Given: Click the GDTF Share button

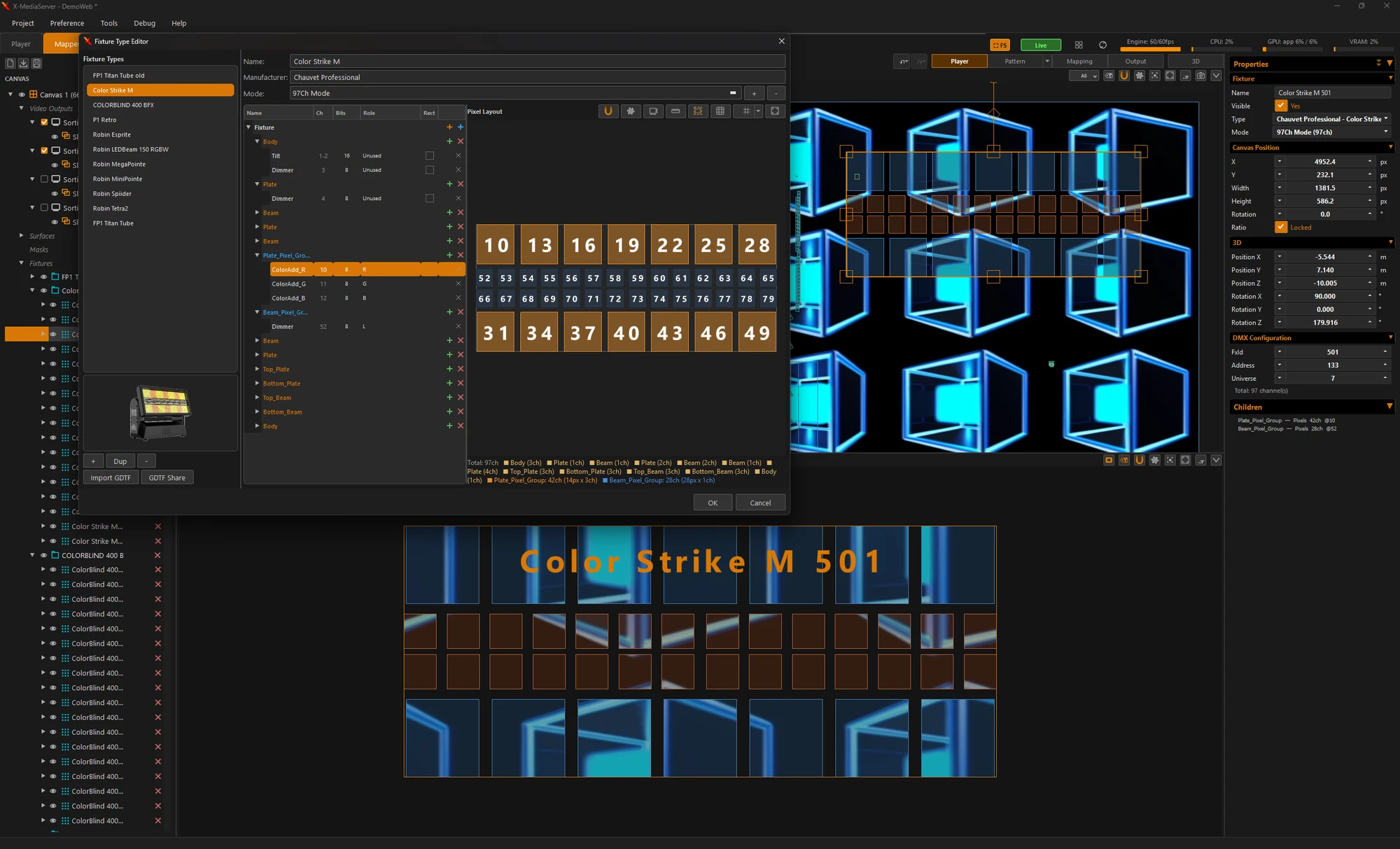Looking at the screenshot, I should point(167,478).
